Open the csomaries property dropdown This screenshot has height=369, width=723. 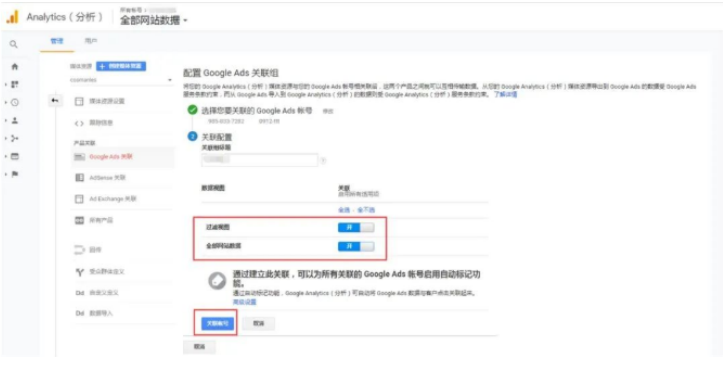pos(121,80)
